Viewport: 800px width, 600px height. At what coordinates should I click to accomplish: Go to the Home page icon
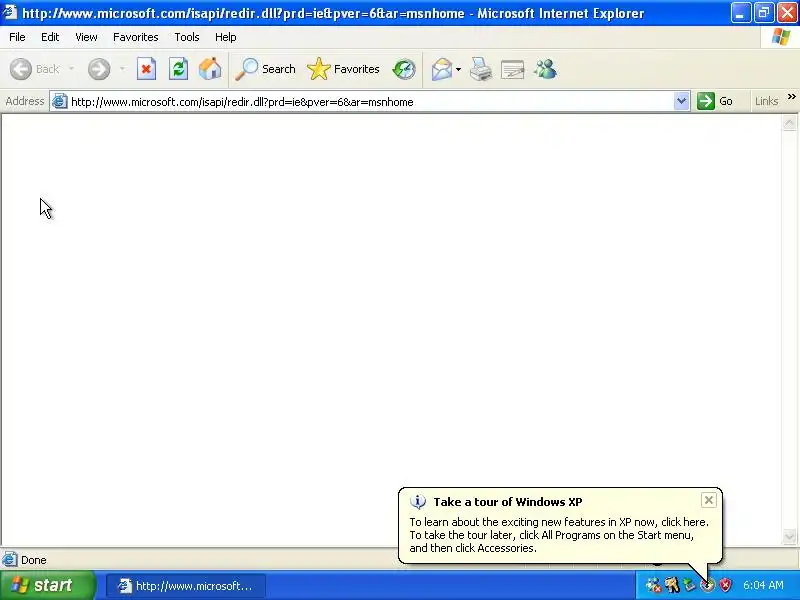click(x=210, y=69)
